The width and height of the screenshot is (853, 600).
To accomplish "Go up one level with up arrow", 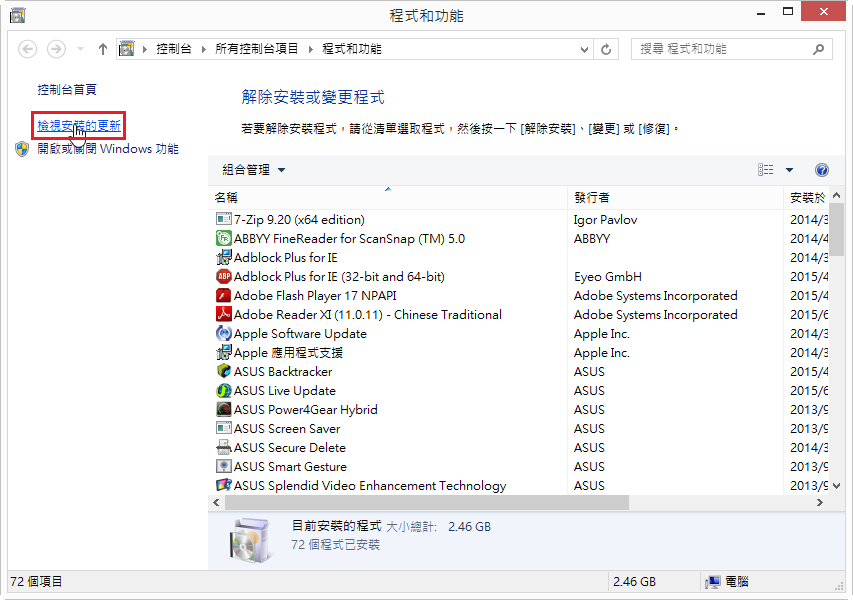I will click(x=103, y=50).
